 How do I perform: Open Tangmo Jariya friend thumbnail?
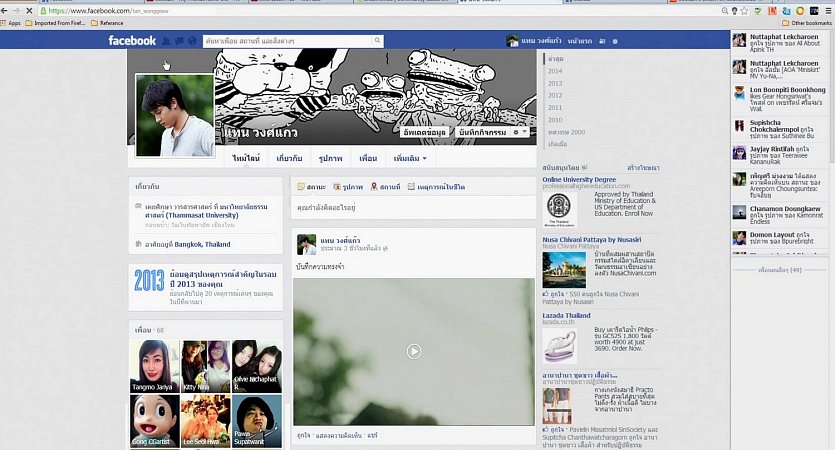pos(154,366)
